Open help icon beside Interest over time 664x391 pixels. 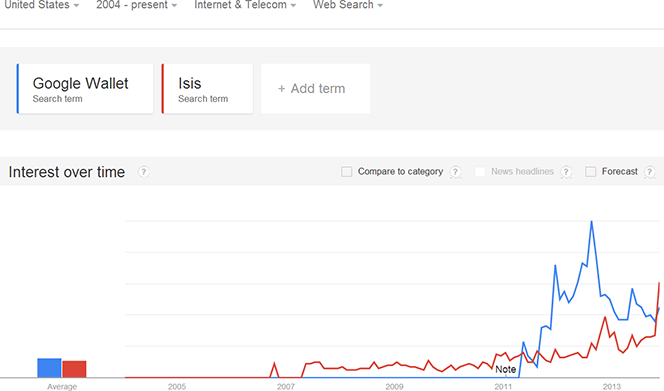[144, 172]
